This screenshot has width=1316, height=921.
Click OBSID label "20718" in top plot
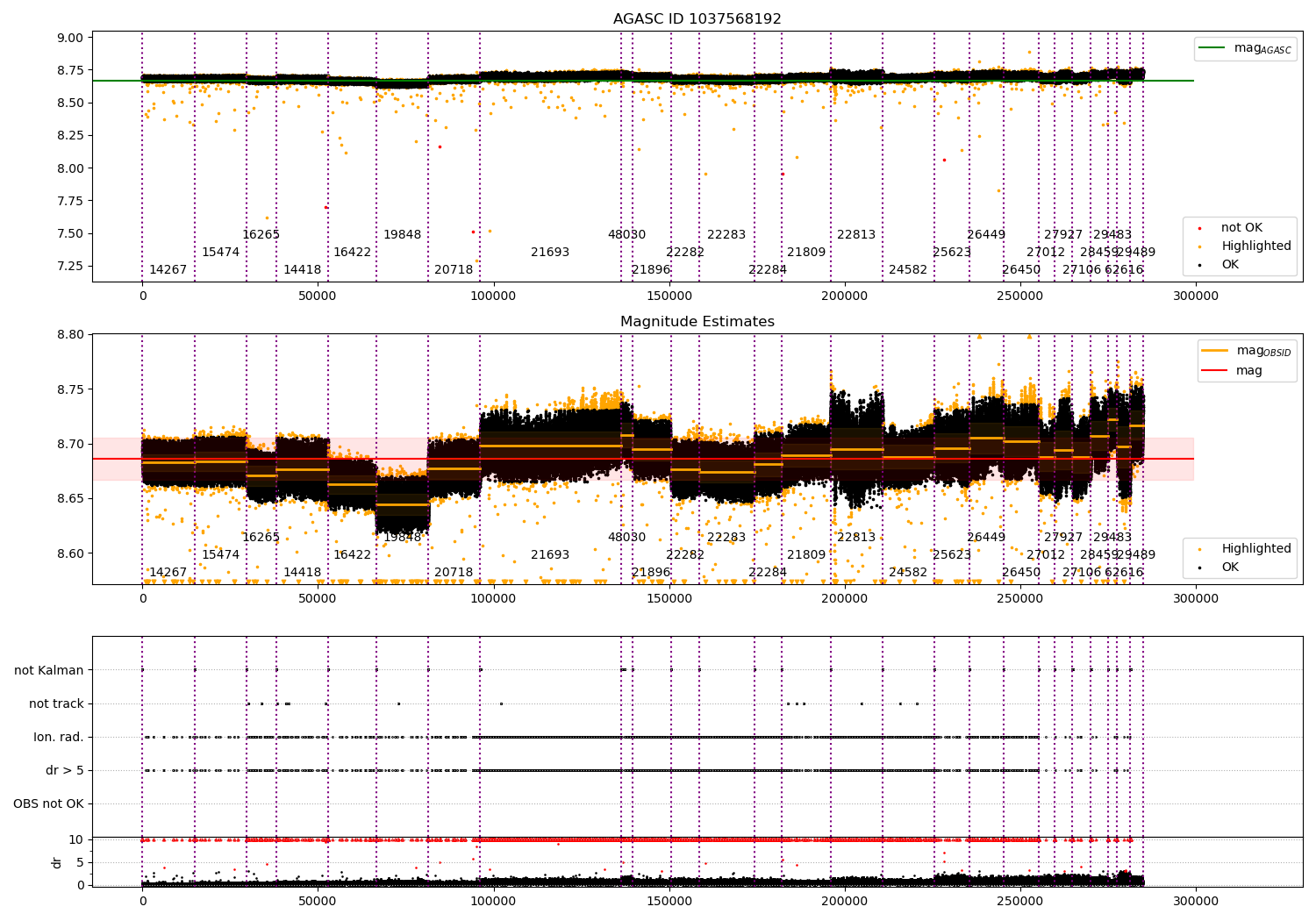click(454, 270)
